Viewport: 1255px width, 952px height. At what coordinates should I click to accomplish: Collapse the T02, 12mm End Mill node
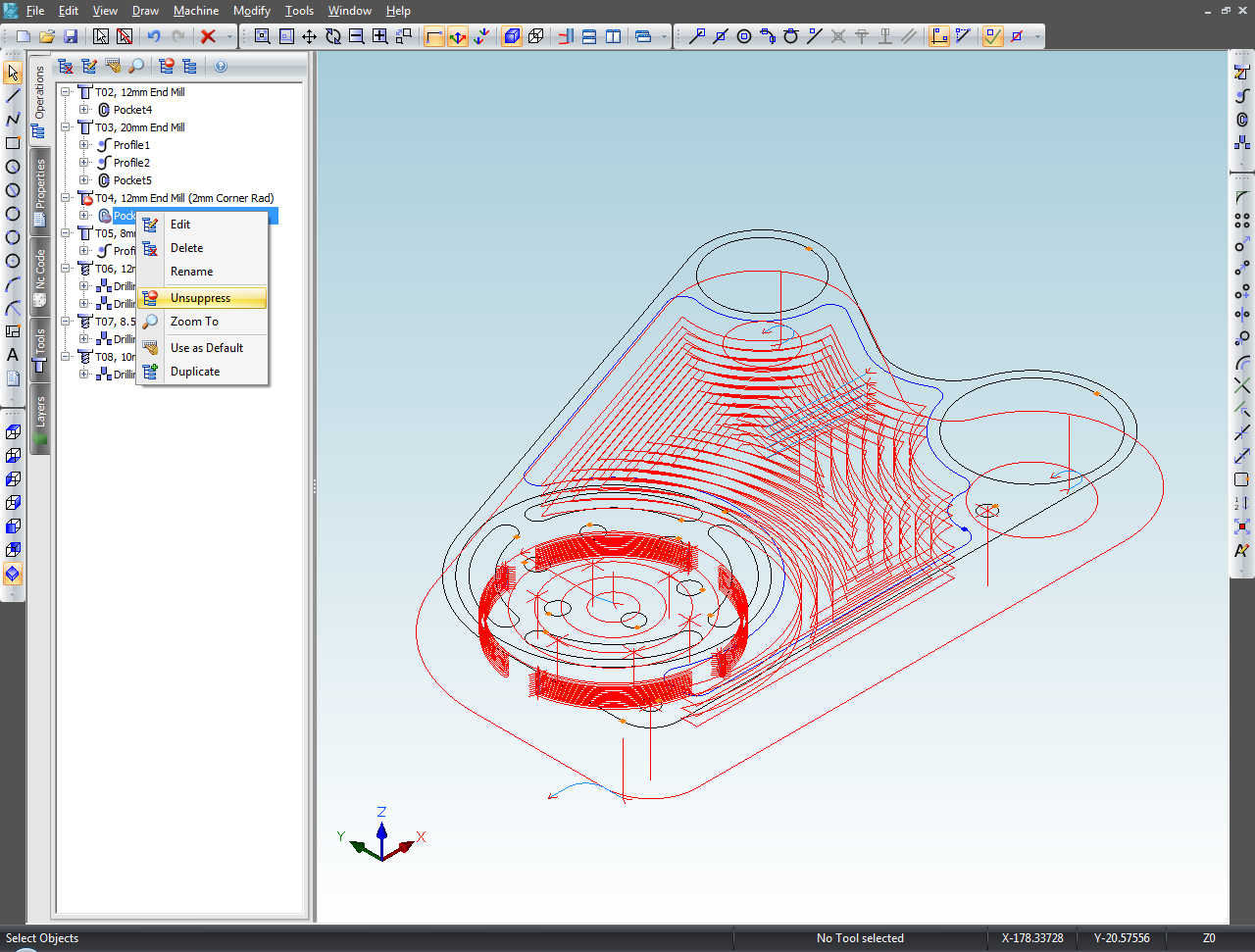pos(66,92)
